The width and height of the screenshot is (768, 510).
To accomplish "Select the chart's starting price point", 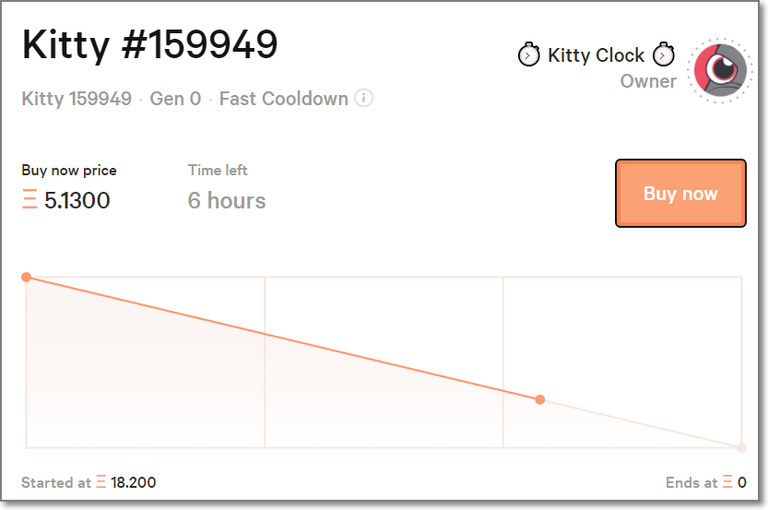I will click(x=26, y=277).
